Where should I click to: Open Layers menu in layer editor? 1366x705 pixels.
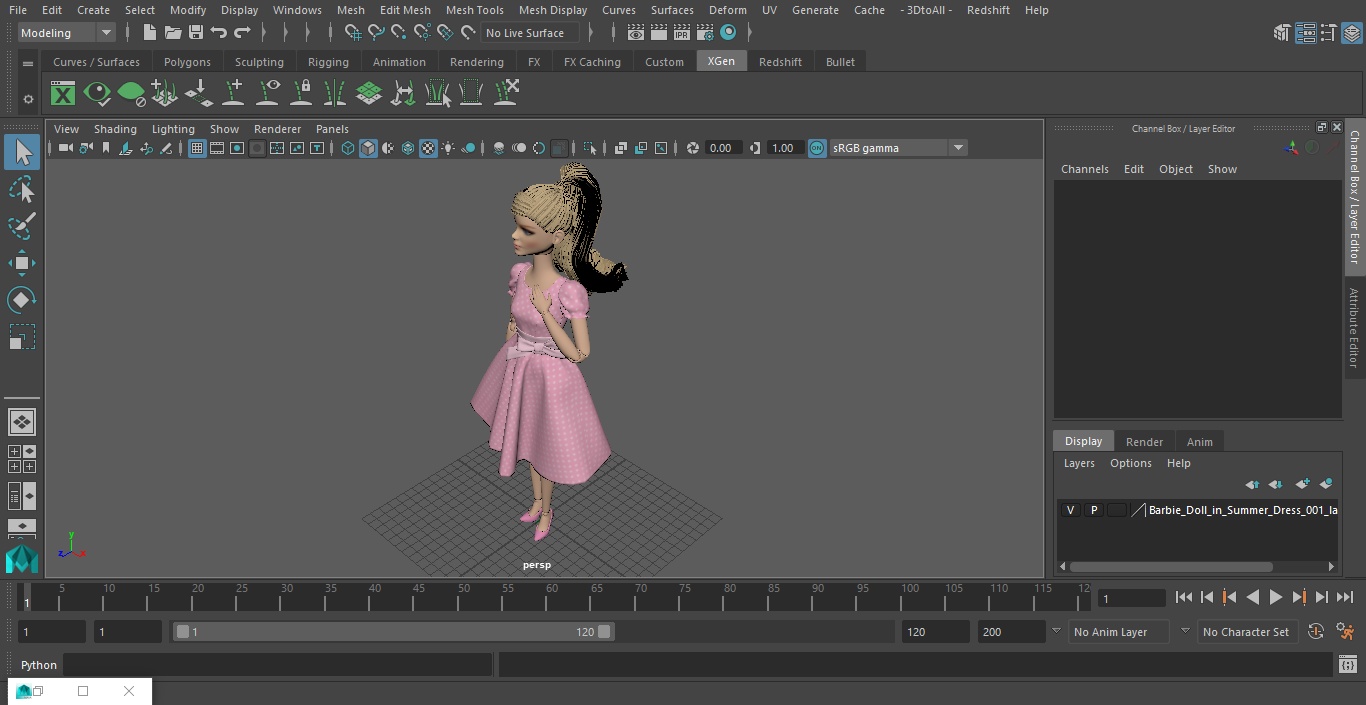[1078, 463]
